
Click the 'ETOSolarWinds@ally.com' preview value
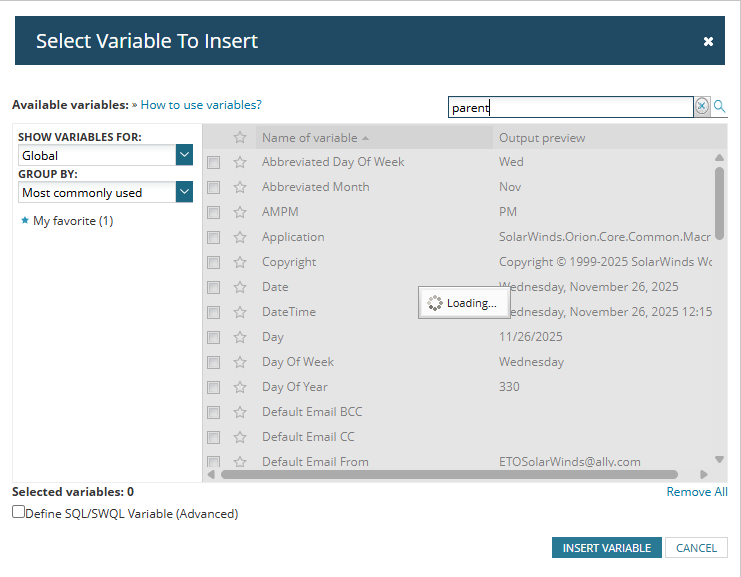570,462
